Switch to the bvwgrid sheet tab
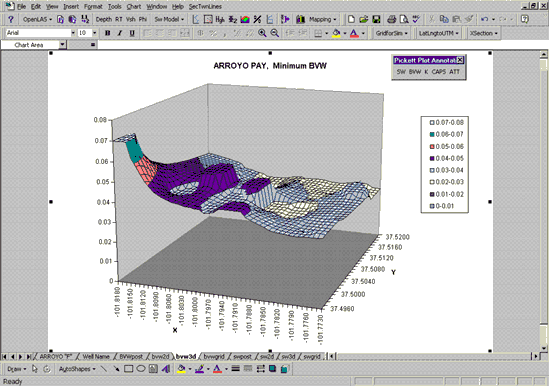 click(214, 357)
